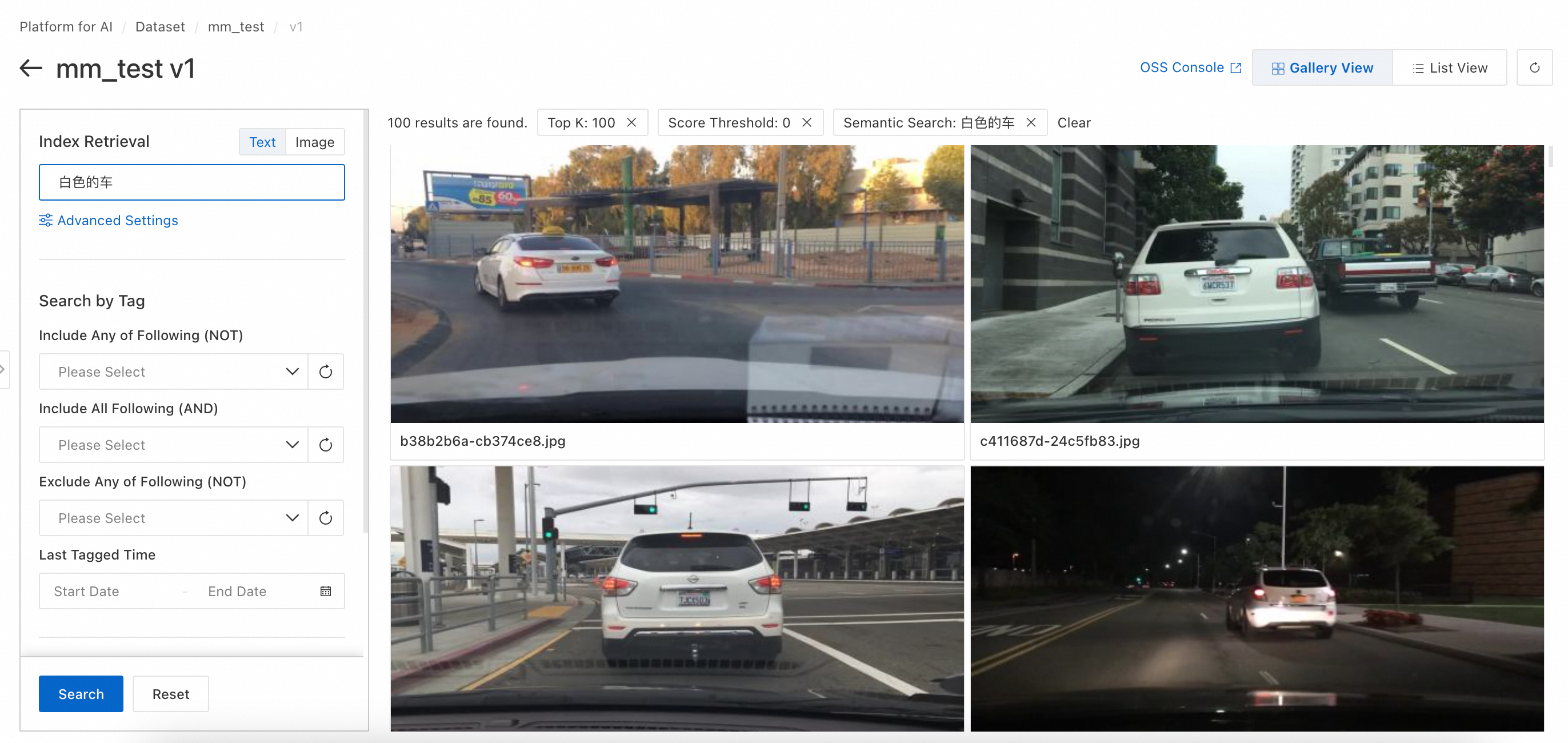Remove the Semantic Search filter chip
The width and height of the screenshot is (1568, 743).
click(1030, 122)
